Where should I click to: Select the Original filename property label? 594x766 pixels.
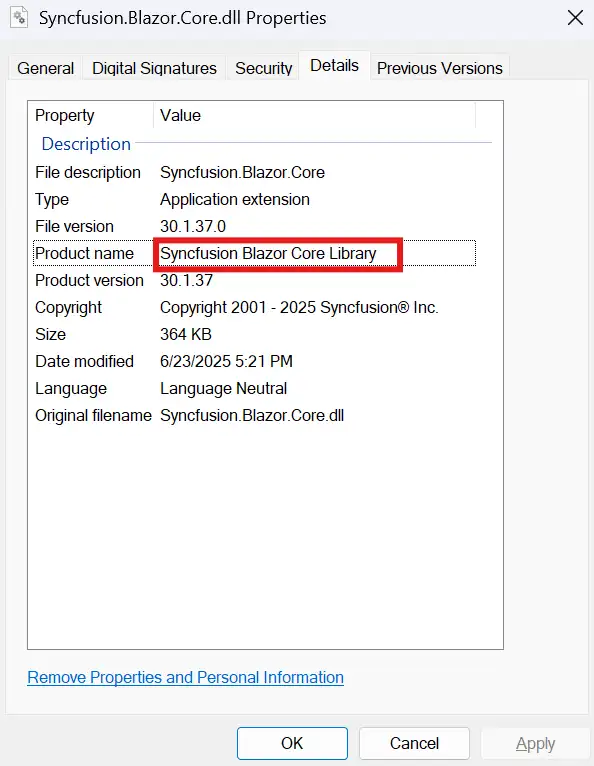coord(93,415)
